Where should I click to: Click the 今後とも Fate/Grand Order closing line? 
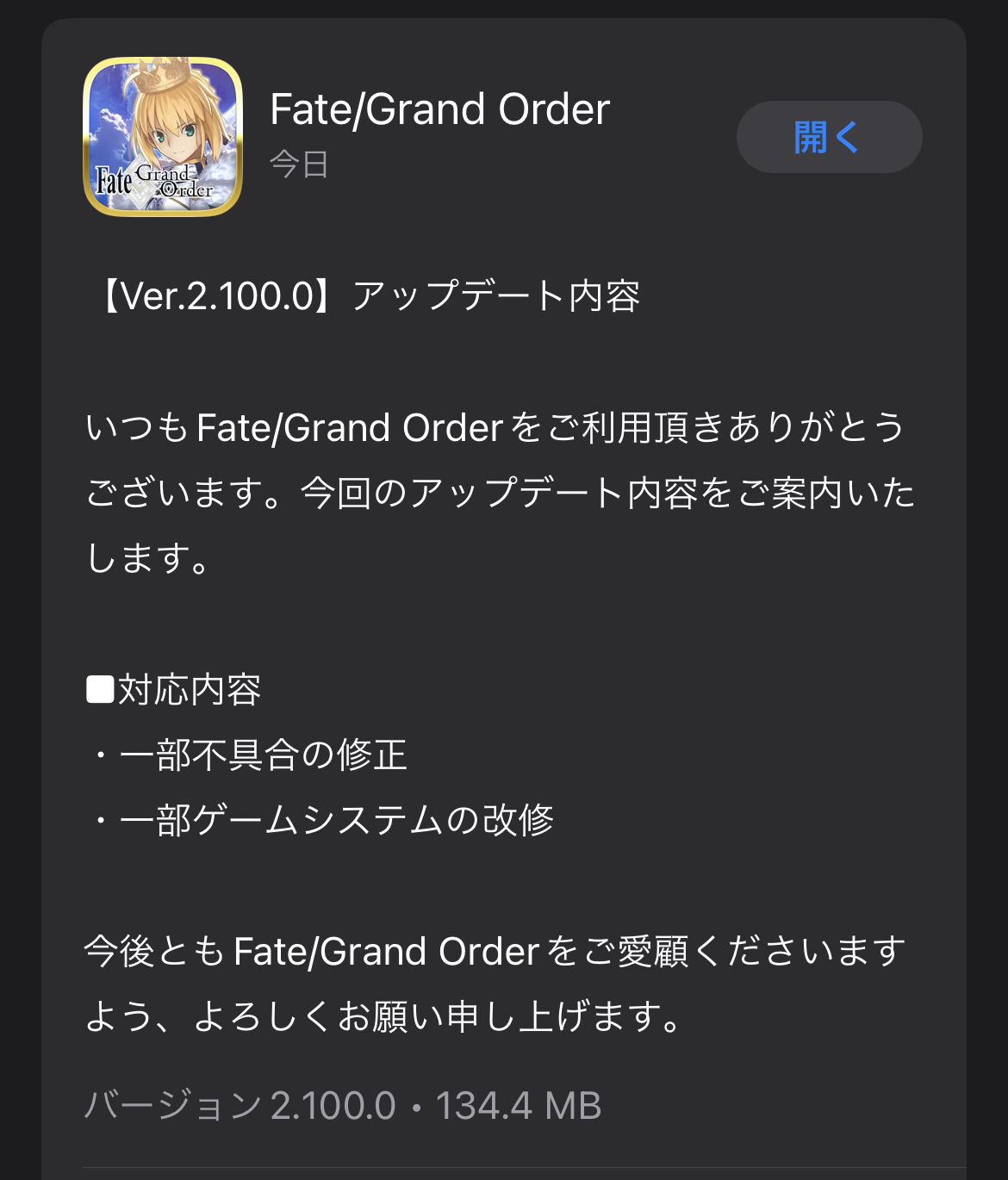click(495, 952)
